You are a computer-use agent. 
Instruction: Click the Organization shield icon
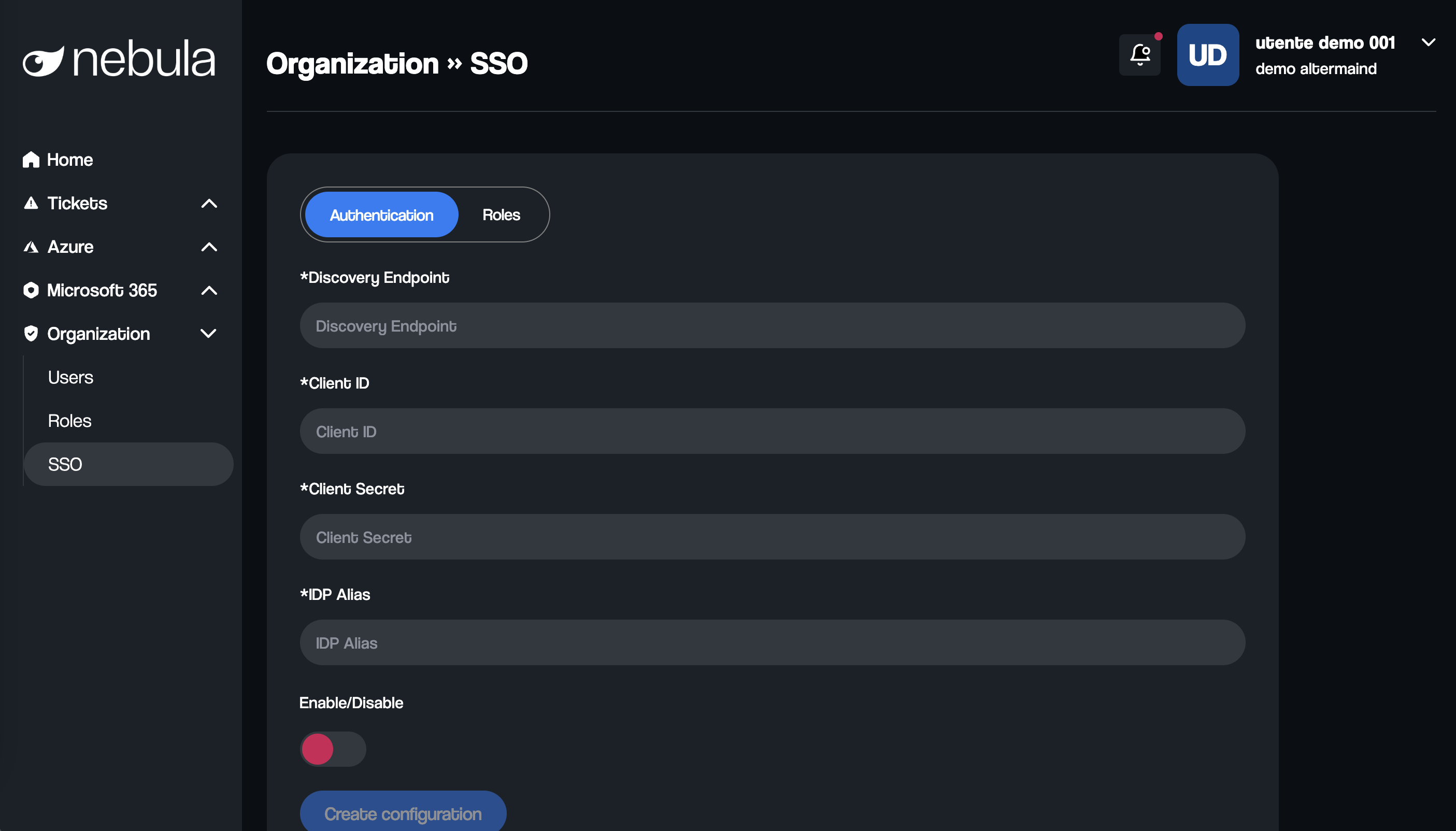point(31,333)
